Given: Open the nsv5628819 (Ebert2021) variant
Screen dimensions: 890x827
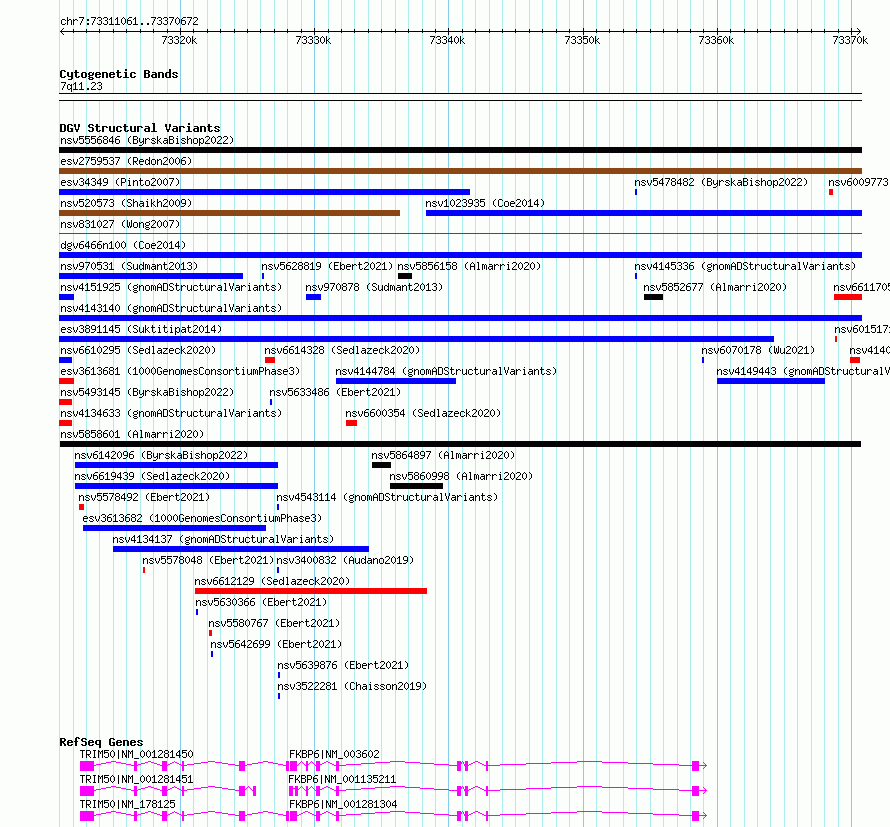Looking at the screenshot, I should (x=327, y=266).
